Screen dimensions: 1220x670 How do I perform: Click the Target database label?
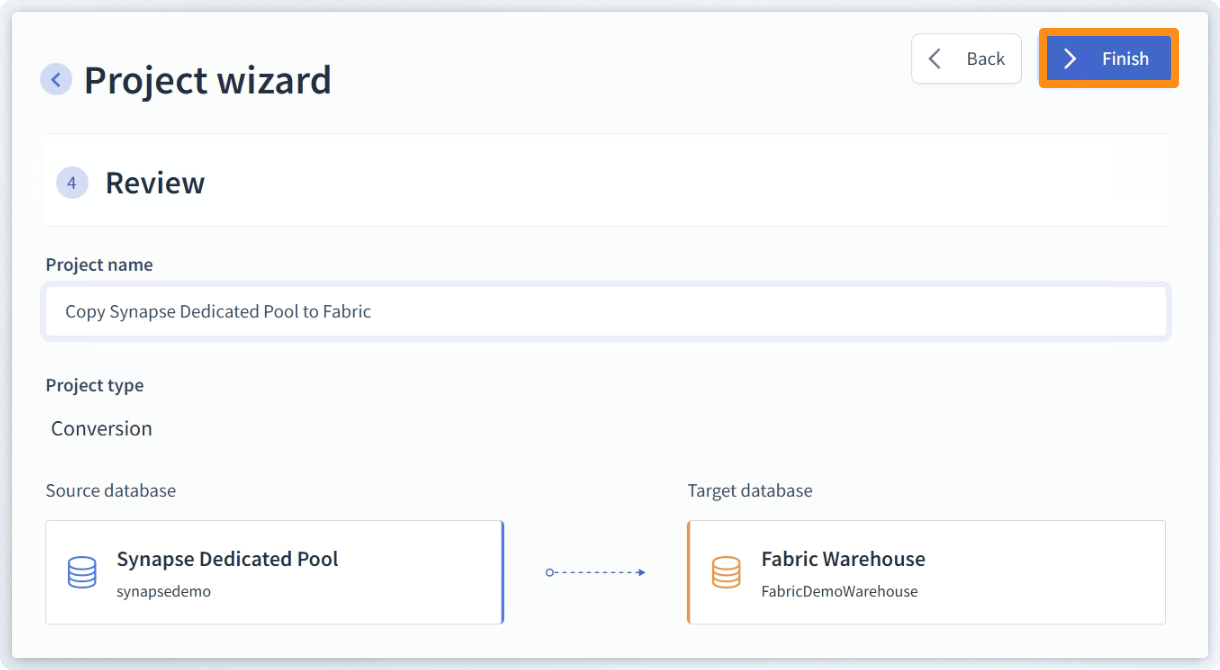(750, 490)
